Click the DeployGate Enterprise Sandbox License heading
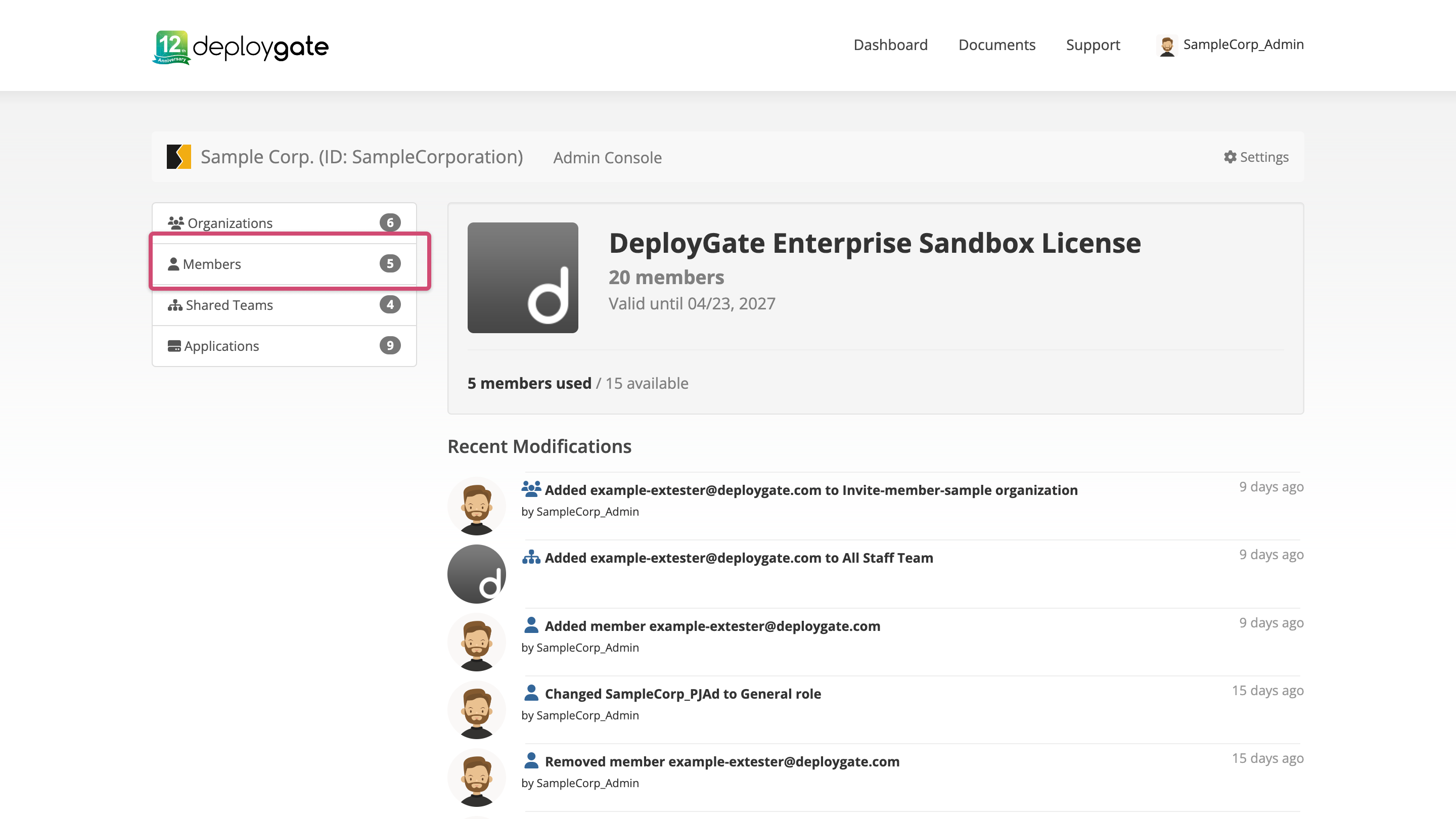1456x819 pixels. point(875,243)
